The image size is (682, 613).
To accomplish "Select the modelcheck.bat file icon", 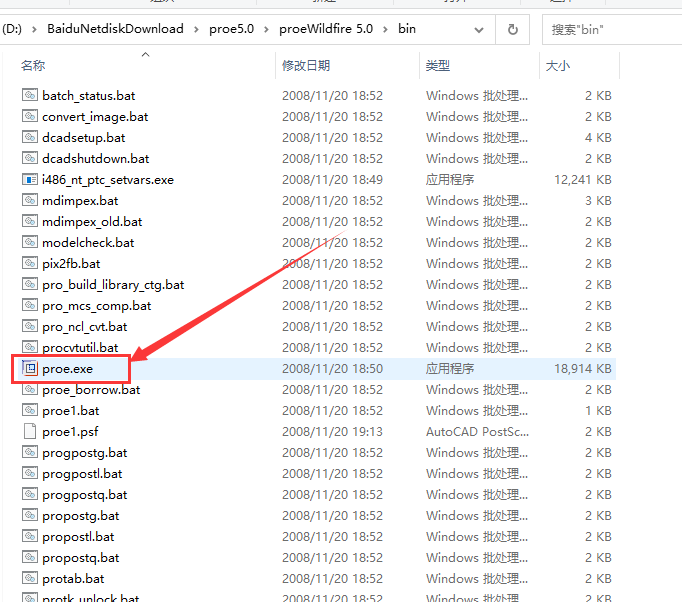I will tap(30, 243).
